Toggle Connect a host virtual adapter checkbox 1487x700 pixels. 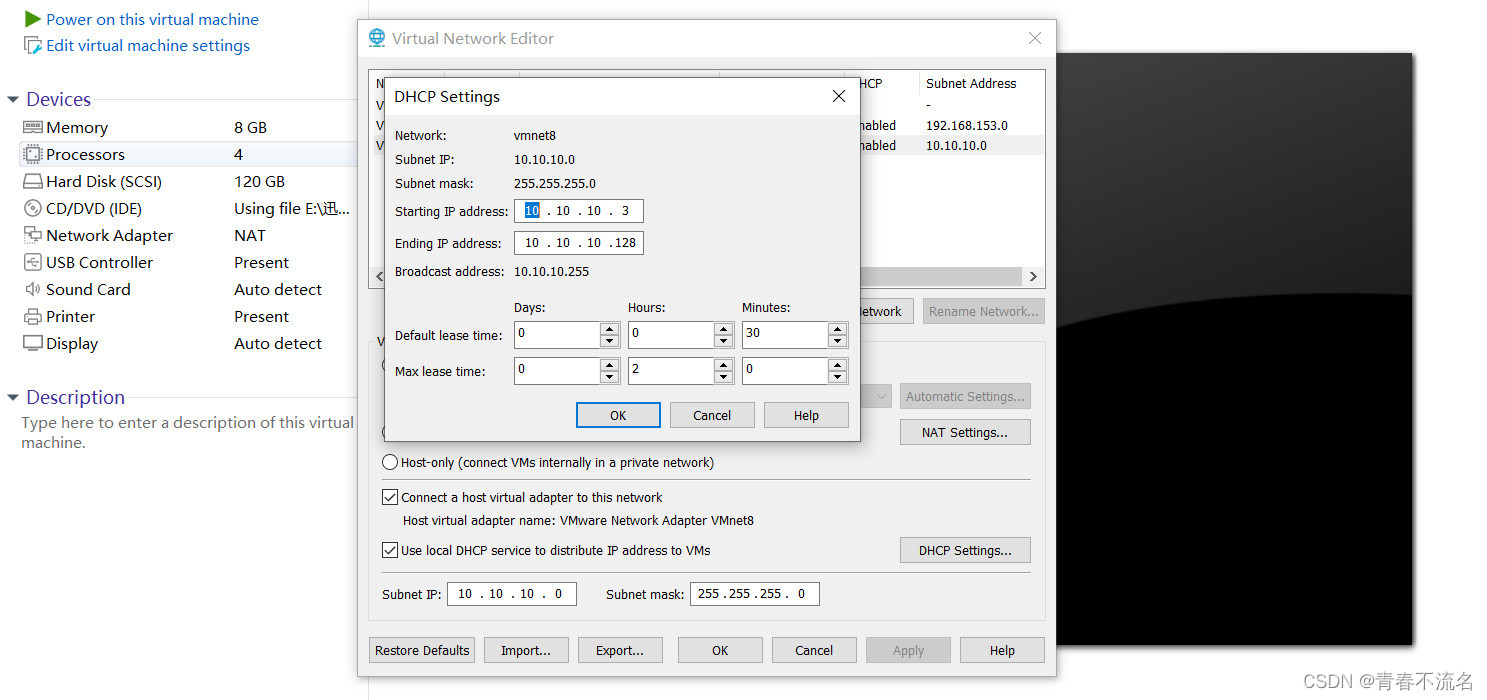pos(390,497)
